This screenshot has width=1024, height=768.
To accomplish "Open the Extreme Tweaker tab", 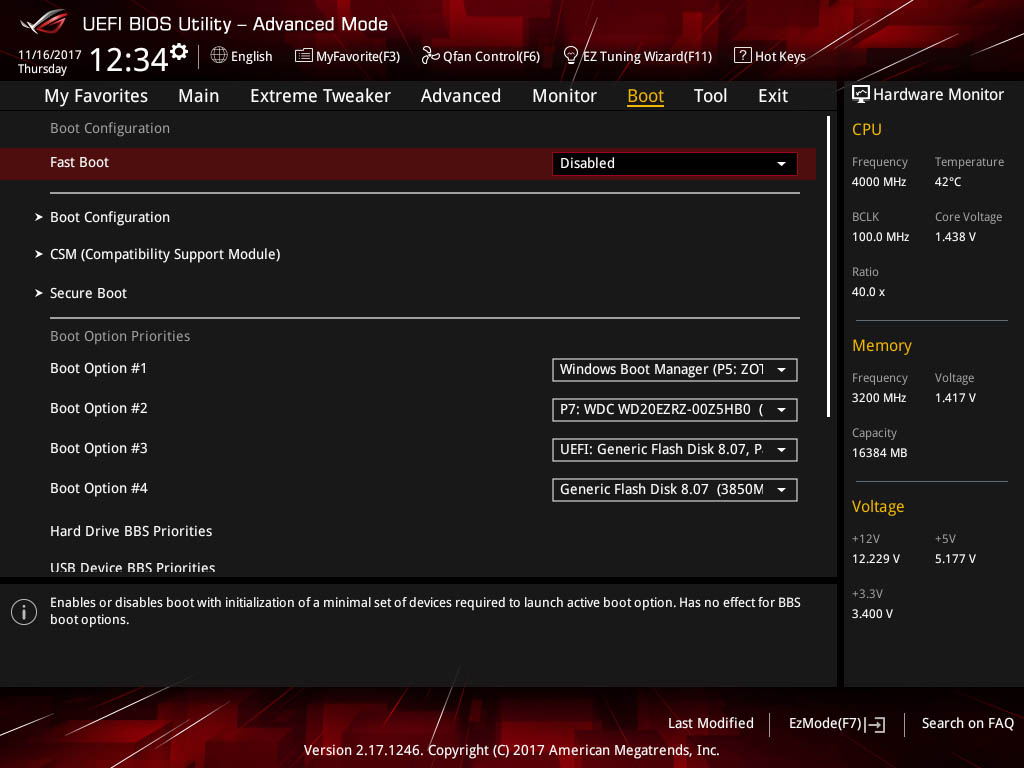I will point(320,96).
